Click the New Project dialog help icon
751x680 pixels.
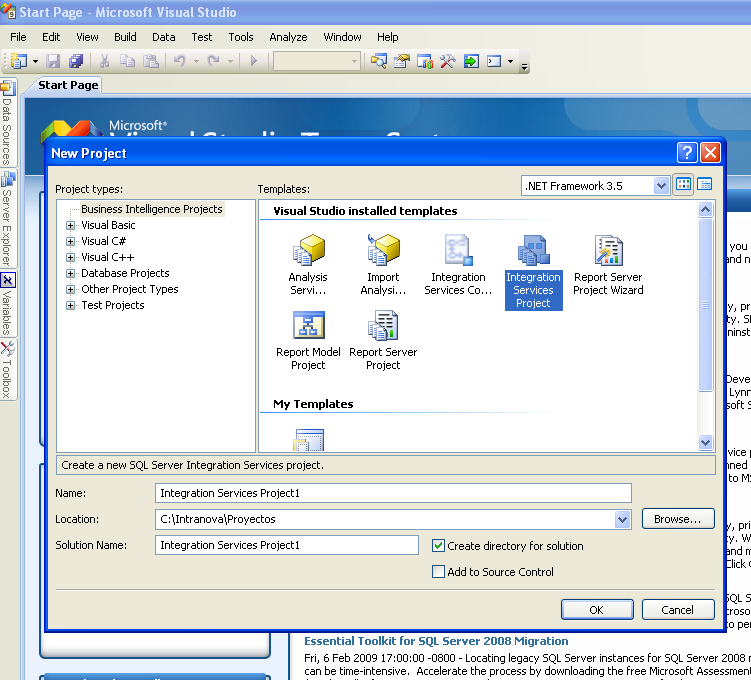pyautogui.click(x=686, y=153)
